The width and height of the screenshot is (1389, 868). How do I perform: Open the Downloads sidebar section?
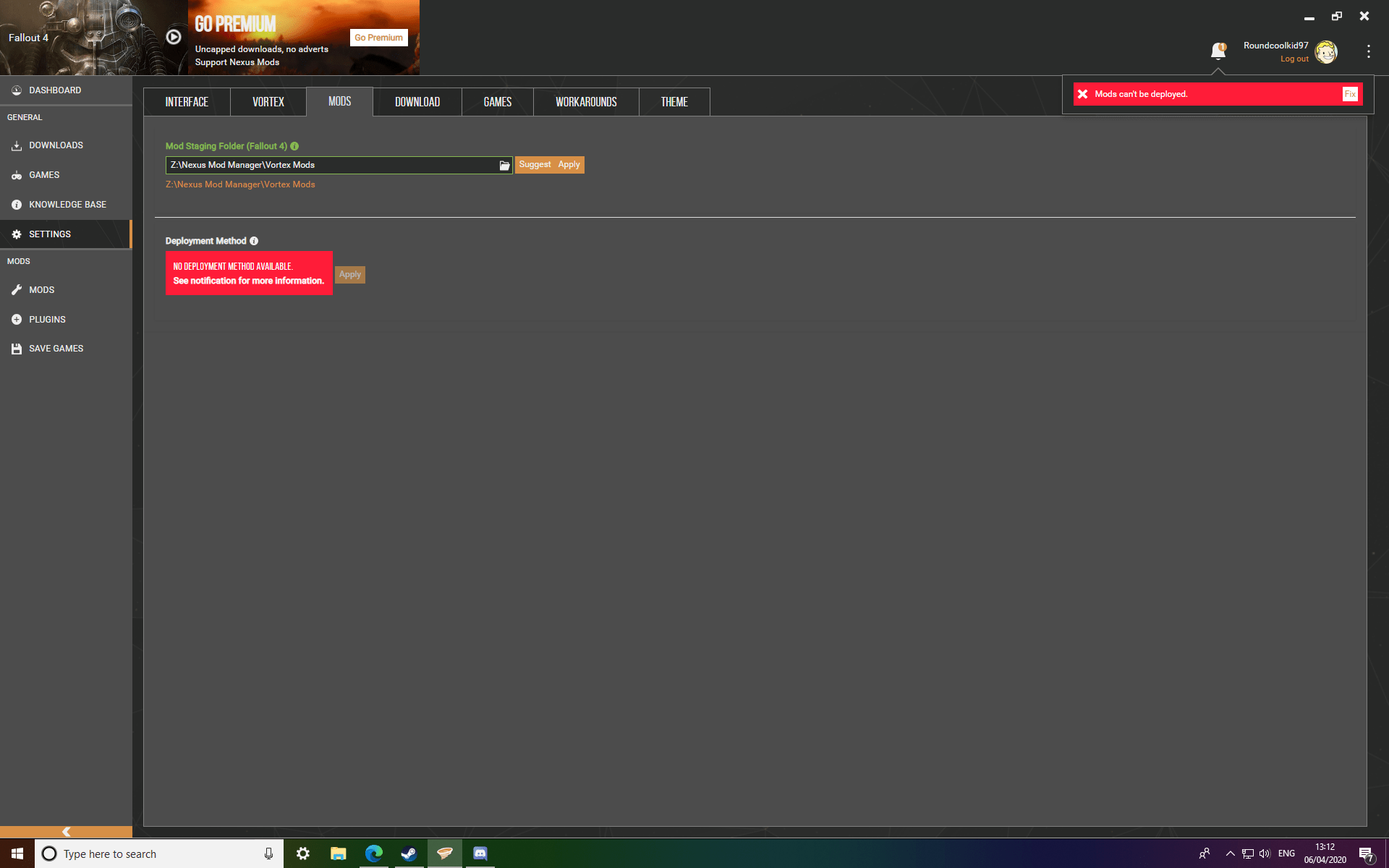(x=56, y=145)
